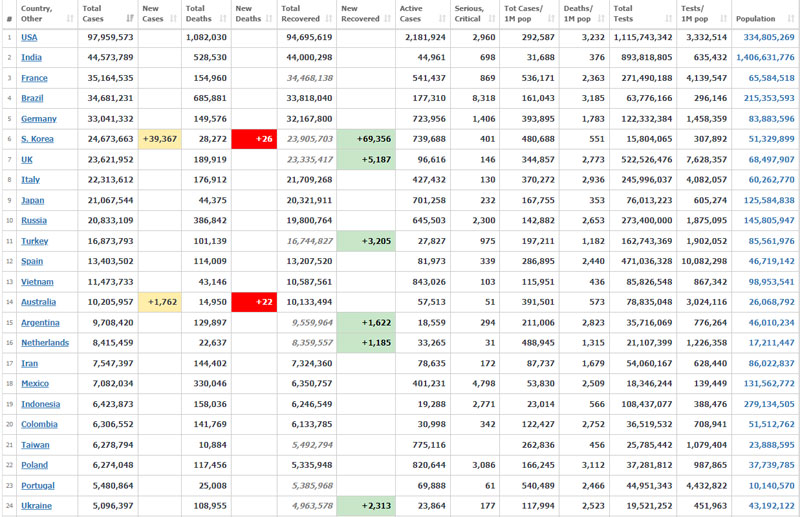Sort by Tests/1M pop sort icon
This screenshot has height=517, width=800.
click(723, 19)
